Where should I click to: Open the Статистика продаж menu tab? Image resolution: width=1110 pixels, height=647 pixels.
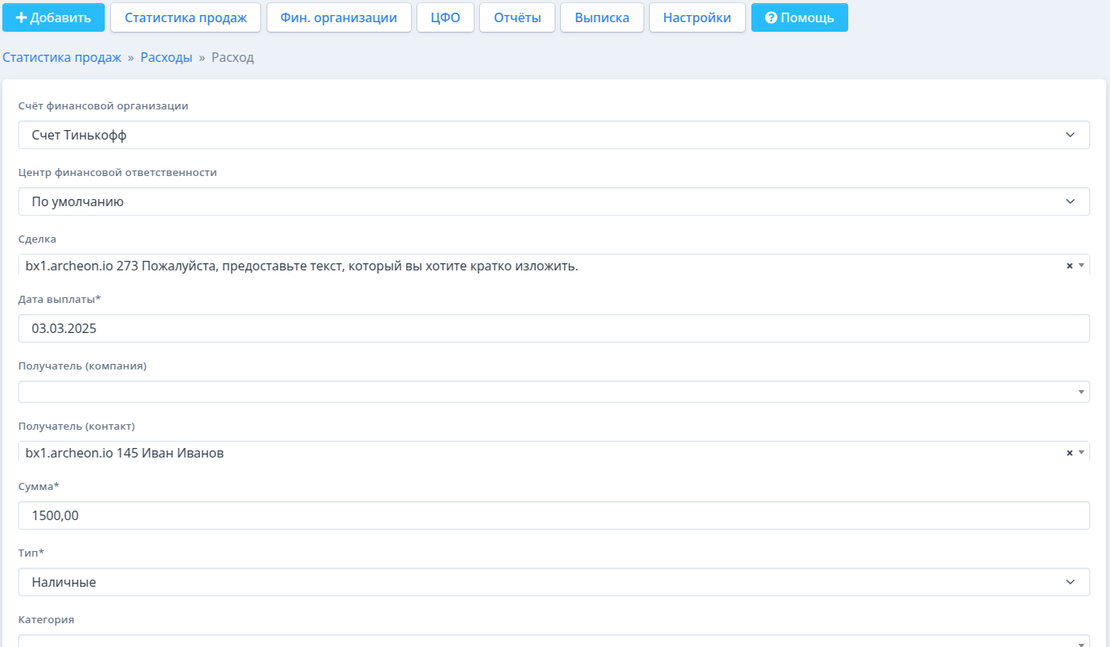click(x=185, y=17)
